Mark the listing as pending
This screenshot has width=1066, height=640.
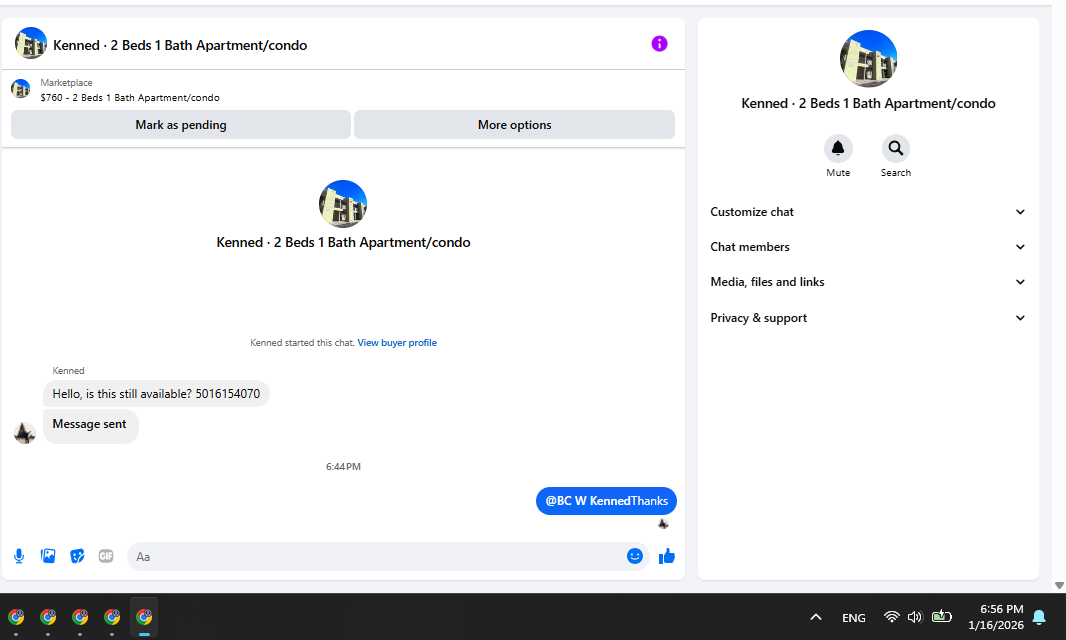tap(181, 124)
